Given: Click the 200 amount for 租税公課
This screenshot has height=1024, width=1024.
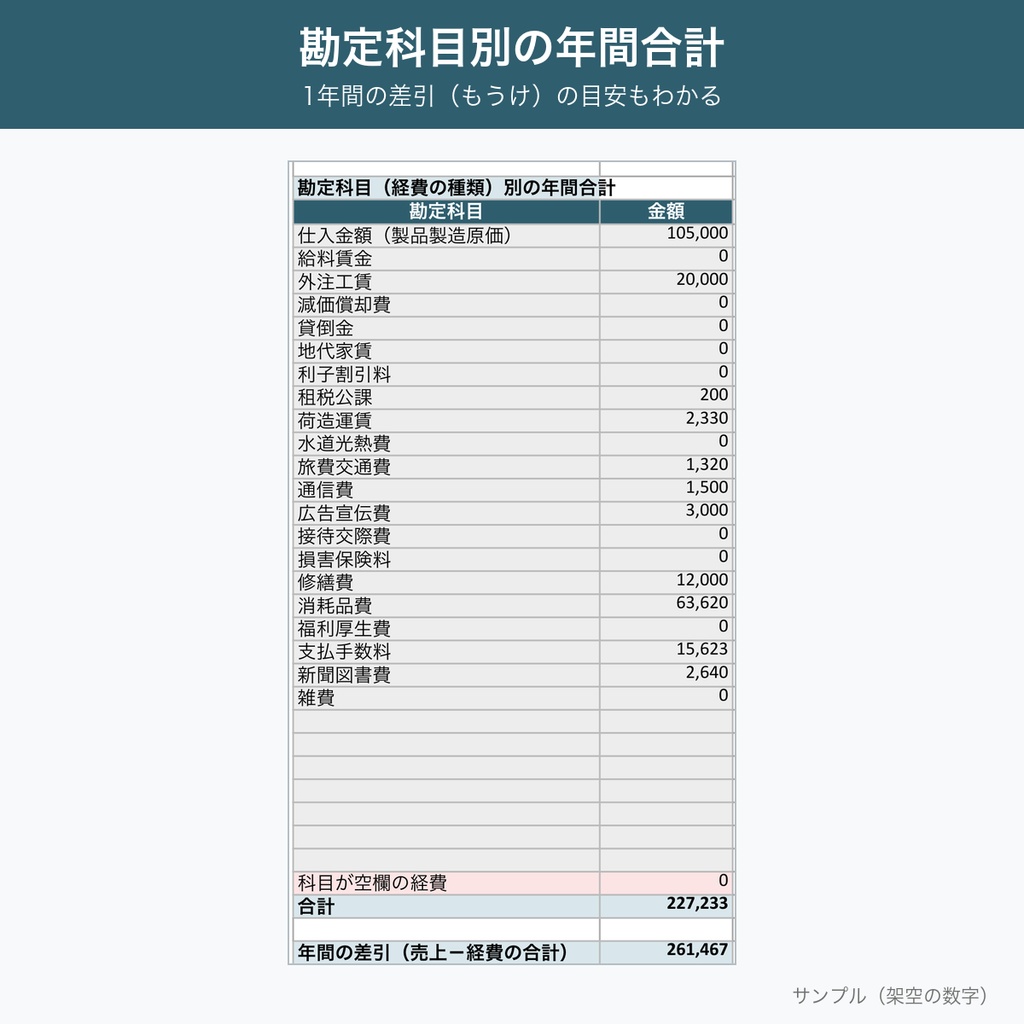Looking at the screenshot, I should click(713, 395).
